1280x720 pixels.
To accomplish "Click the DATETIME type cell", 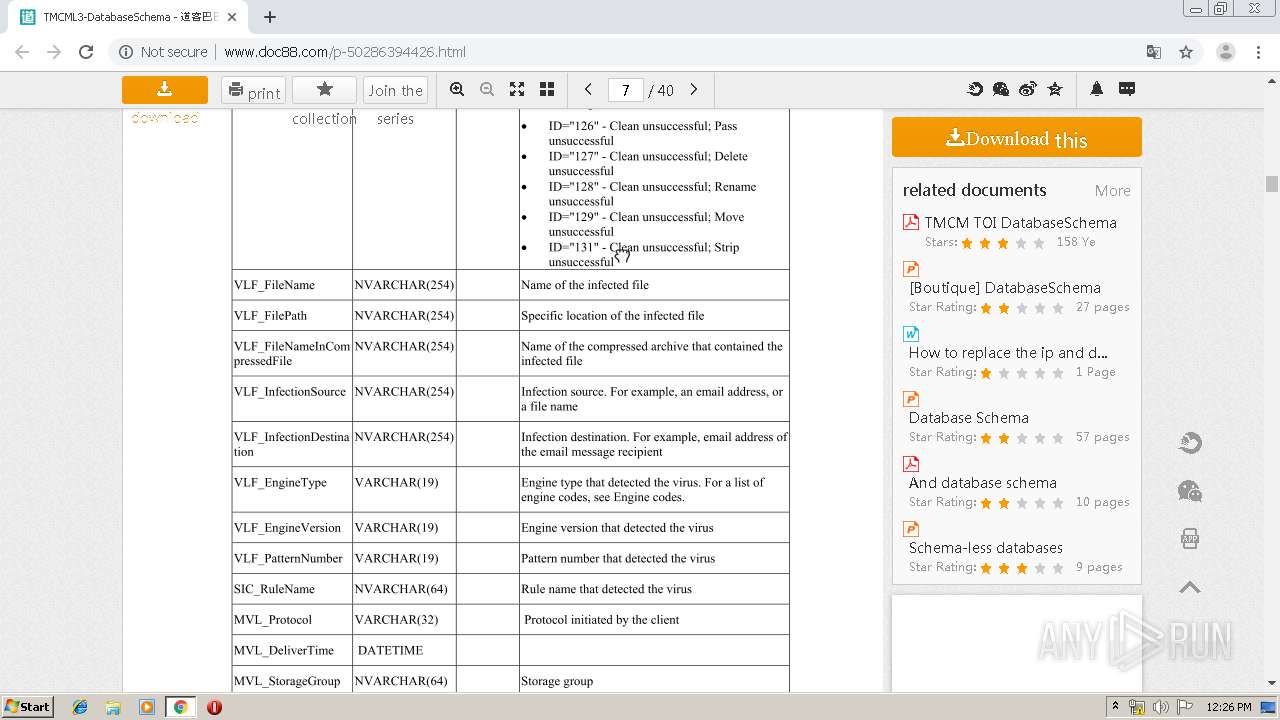I will pyautogui.click(x=404, y=650).
